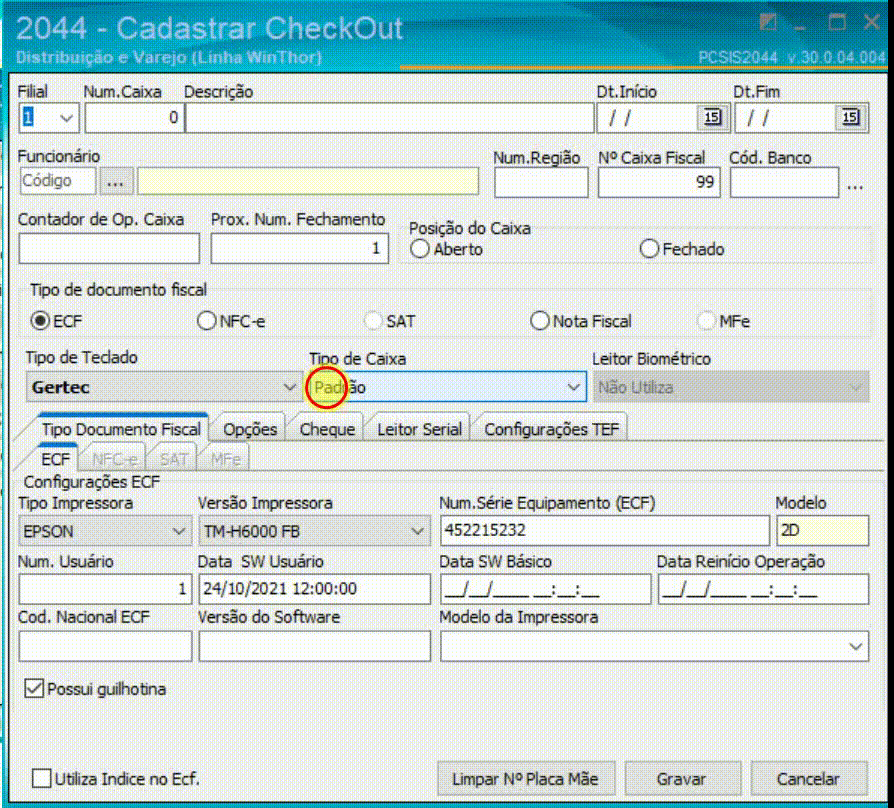The width and height of the screenshot is (894, 808).
Task: Click the Contador de Op. Caixa field
Action: coord(109,248)
